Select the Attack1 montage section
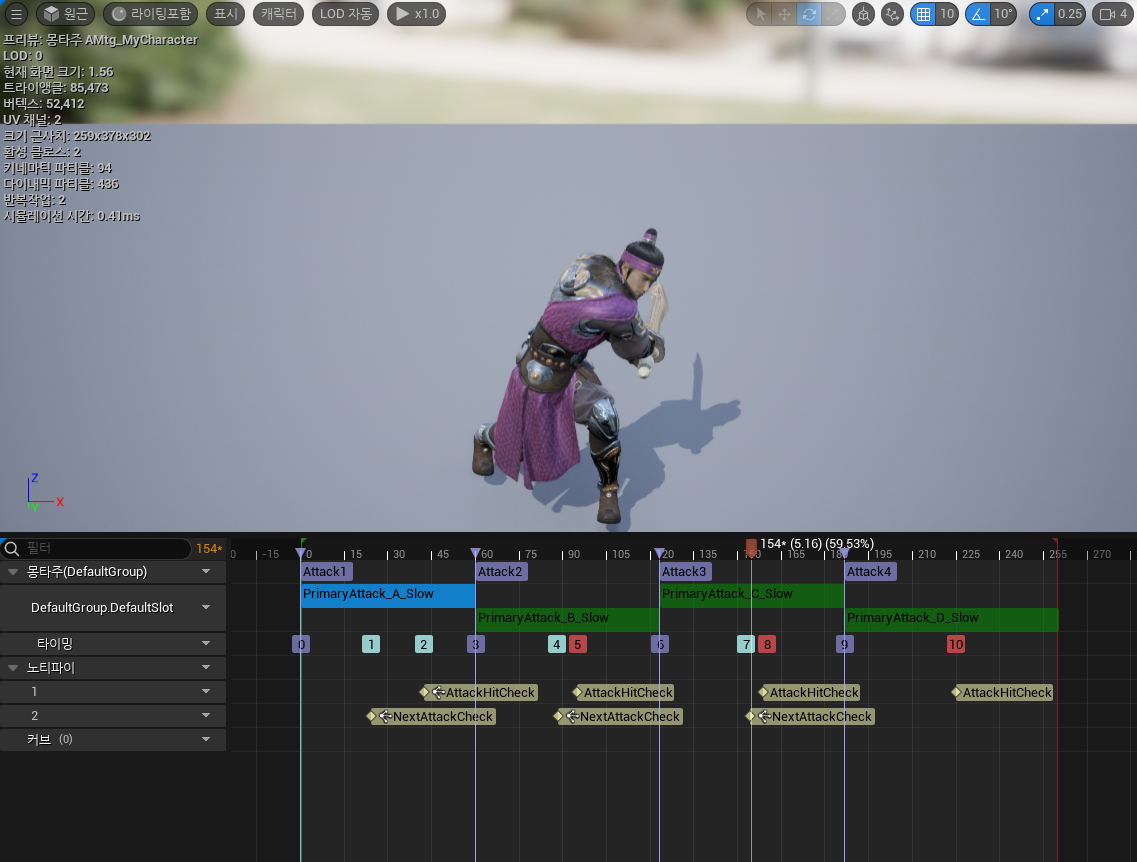1137x862 pixels. point(326,571)
